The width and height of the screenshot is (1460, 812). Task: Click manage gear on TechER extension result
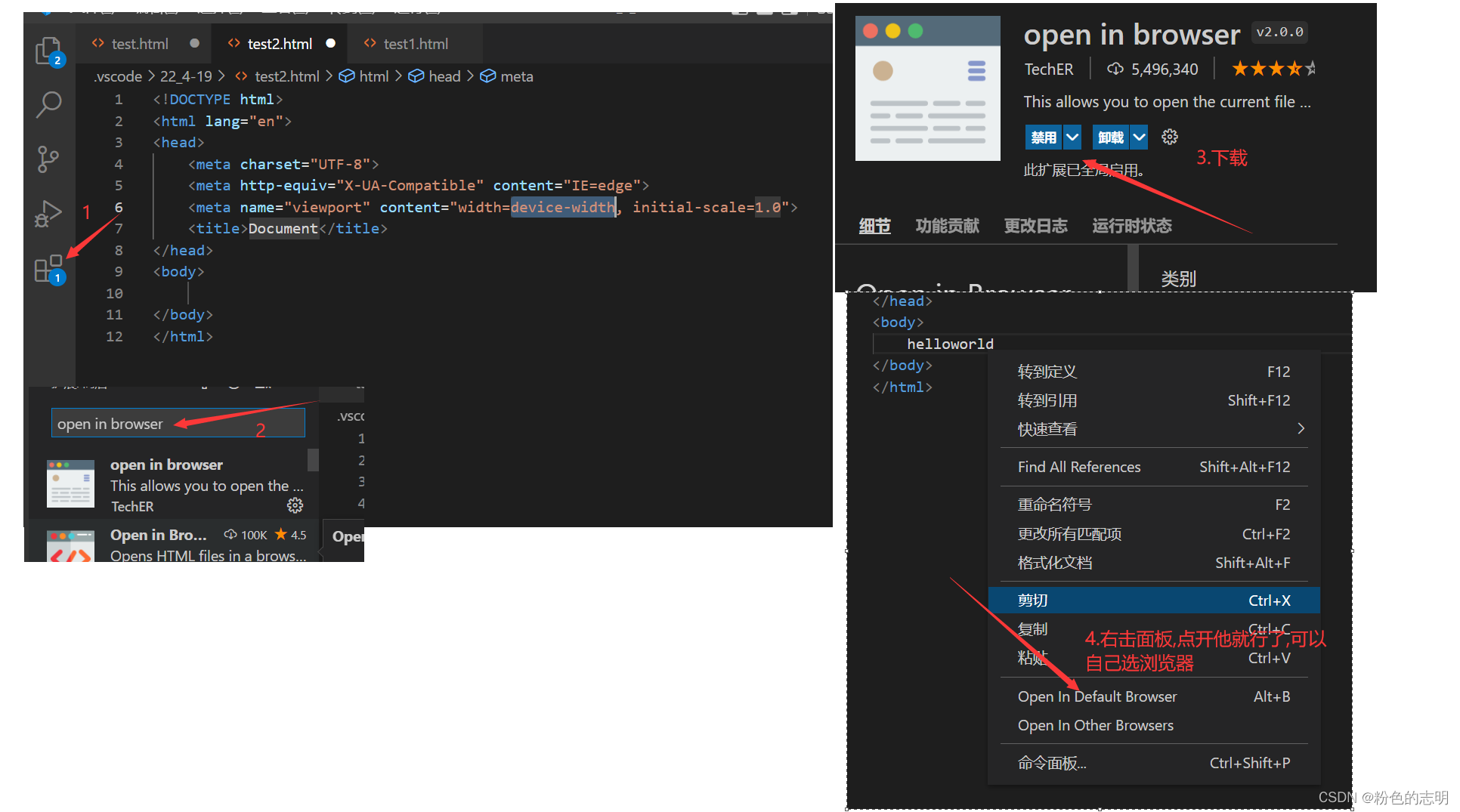click(x=295, y=505)
